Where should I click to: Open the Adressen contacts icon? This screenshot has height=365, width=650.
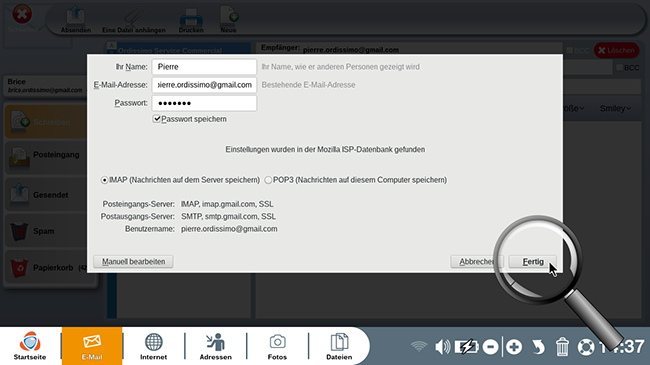pos(216,346)
